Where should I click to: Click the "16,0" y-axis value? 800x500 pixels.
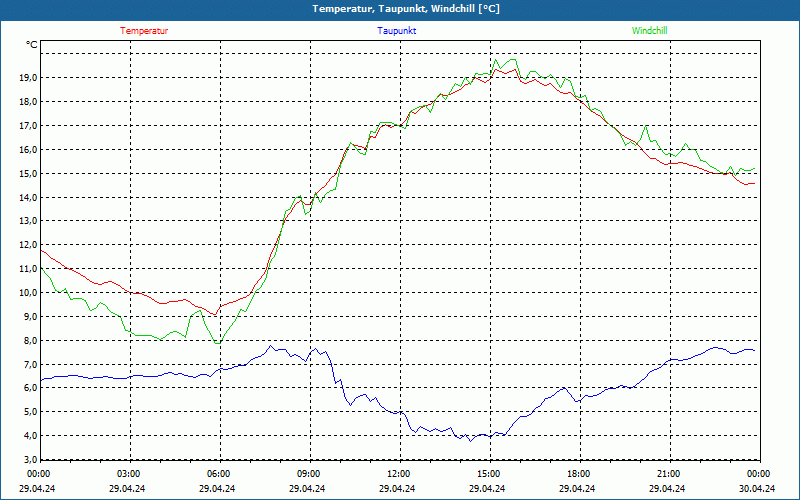coord(28,149)
